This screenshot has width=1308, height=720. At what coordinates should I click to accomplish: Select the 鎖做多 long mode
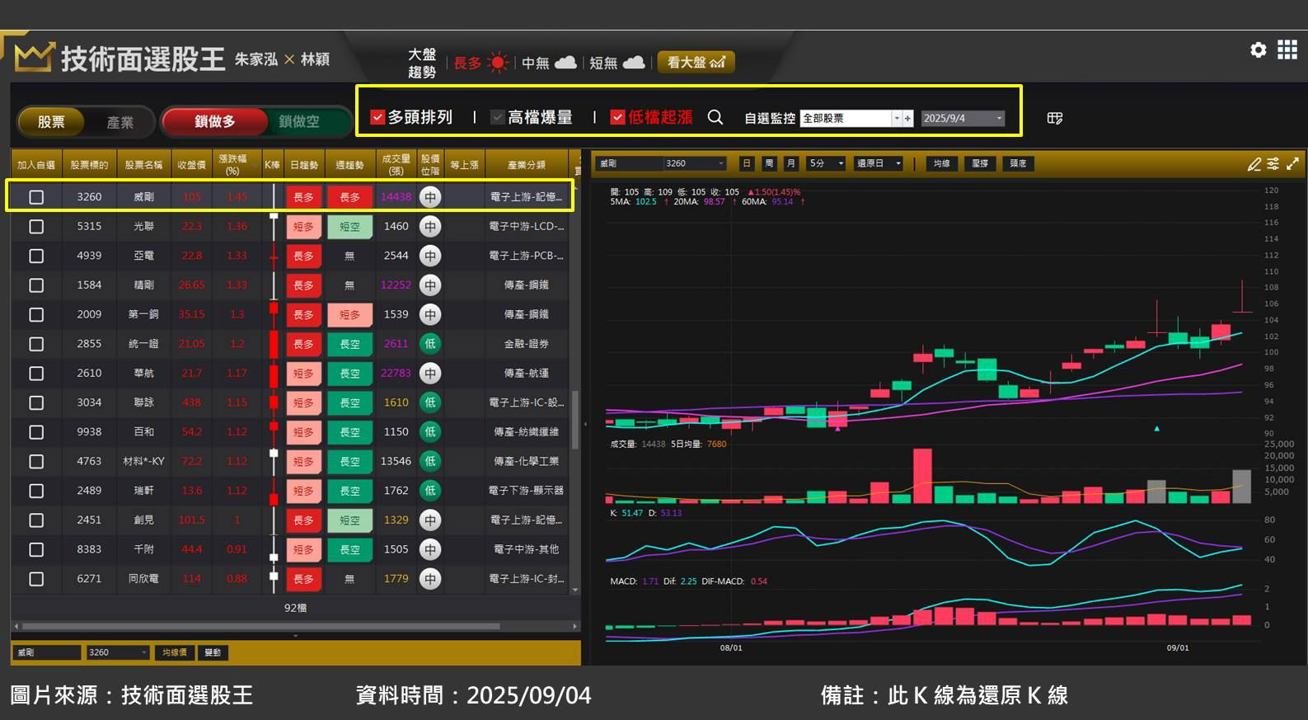point(215,122)
